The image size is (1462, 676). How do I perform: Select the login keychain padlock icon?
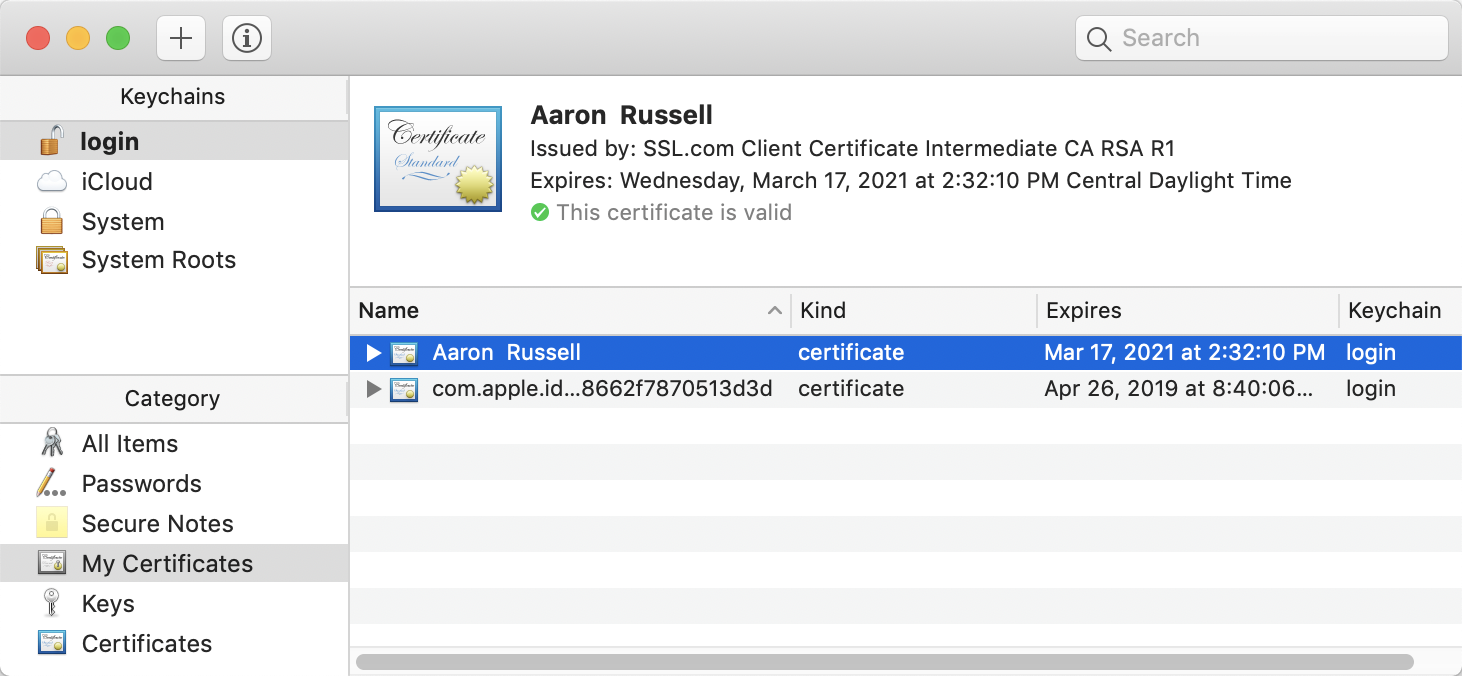coord(51,142)
